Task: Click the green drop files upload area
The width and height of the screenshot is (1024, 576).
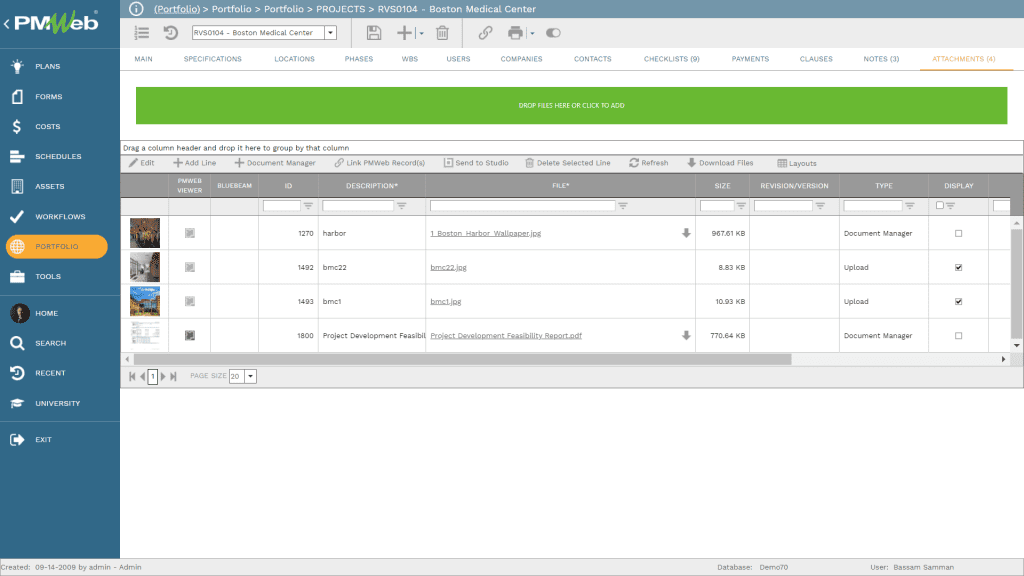Action: tap(571, 105)
